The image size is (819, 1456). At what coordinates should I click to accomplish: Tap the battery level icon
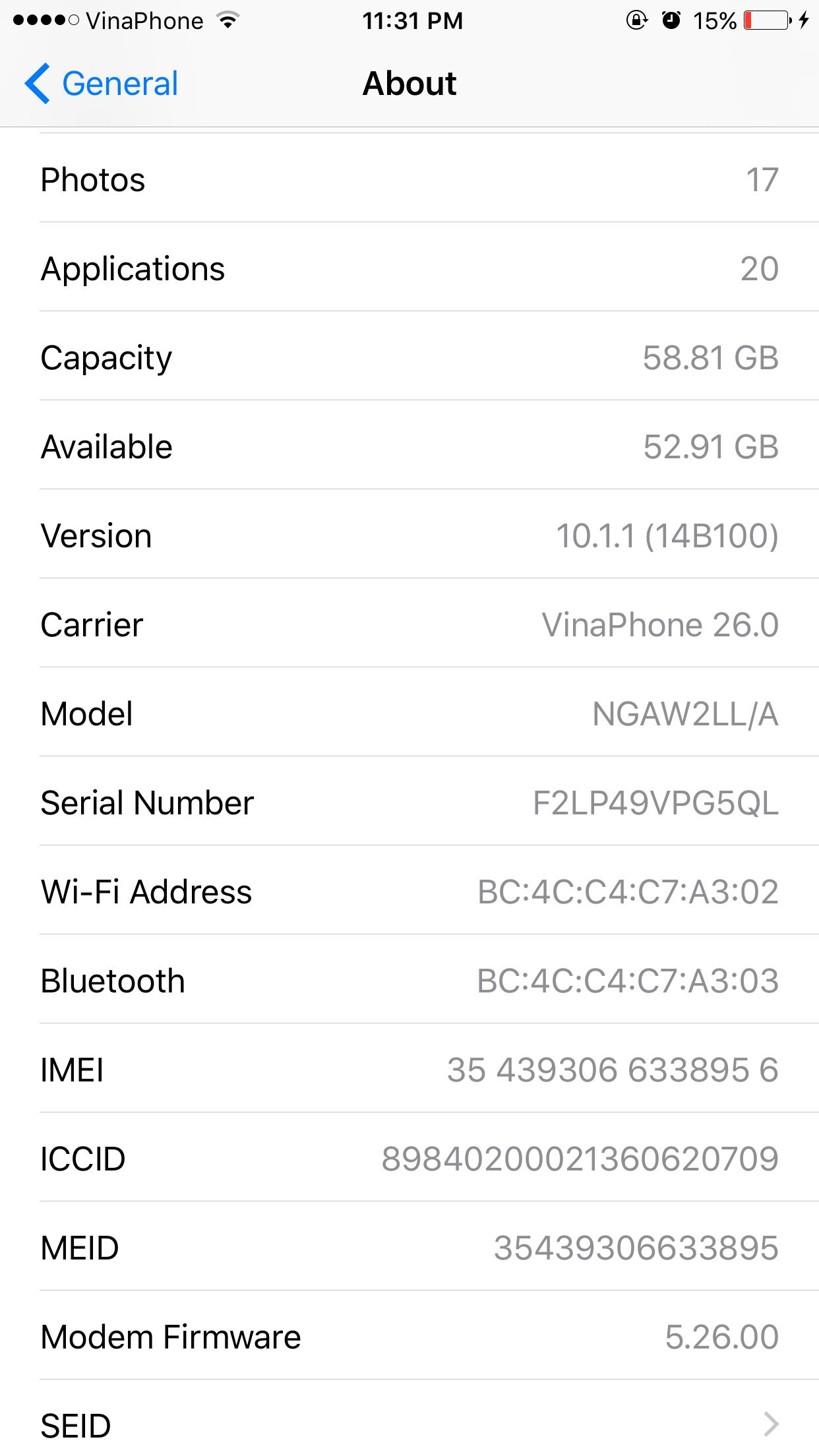pos(767,20)
